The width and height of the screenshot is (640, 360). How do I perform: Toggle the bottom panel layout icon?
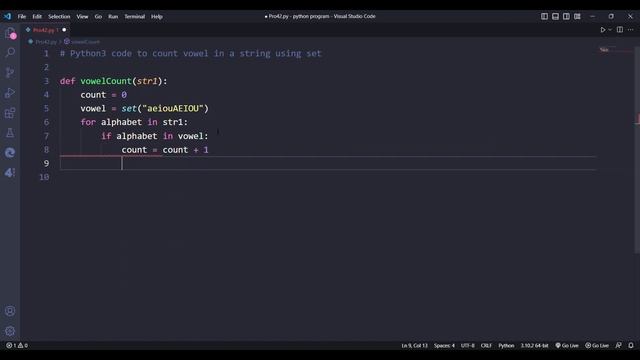tap(556, 16)
